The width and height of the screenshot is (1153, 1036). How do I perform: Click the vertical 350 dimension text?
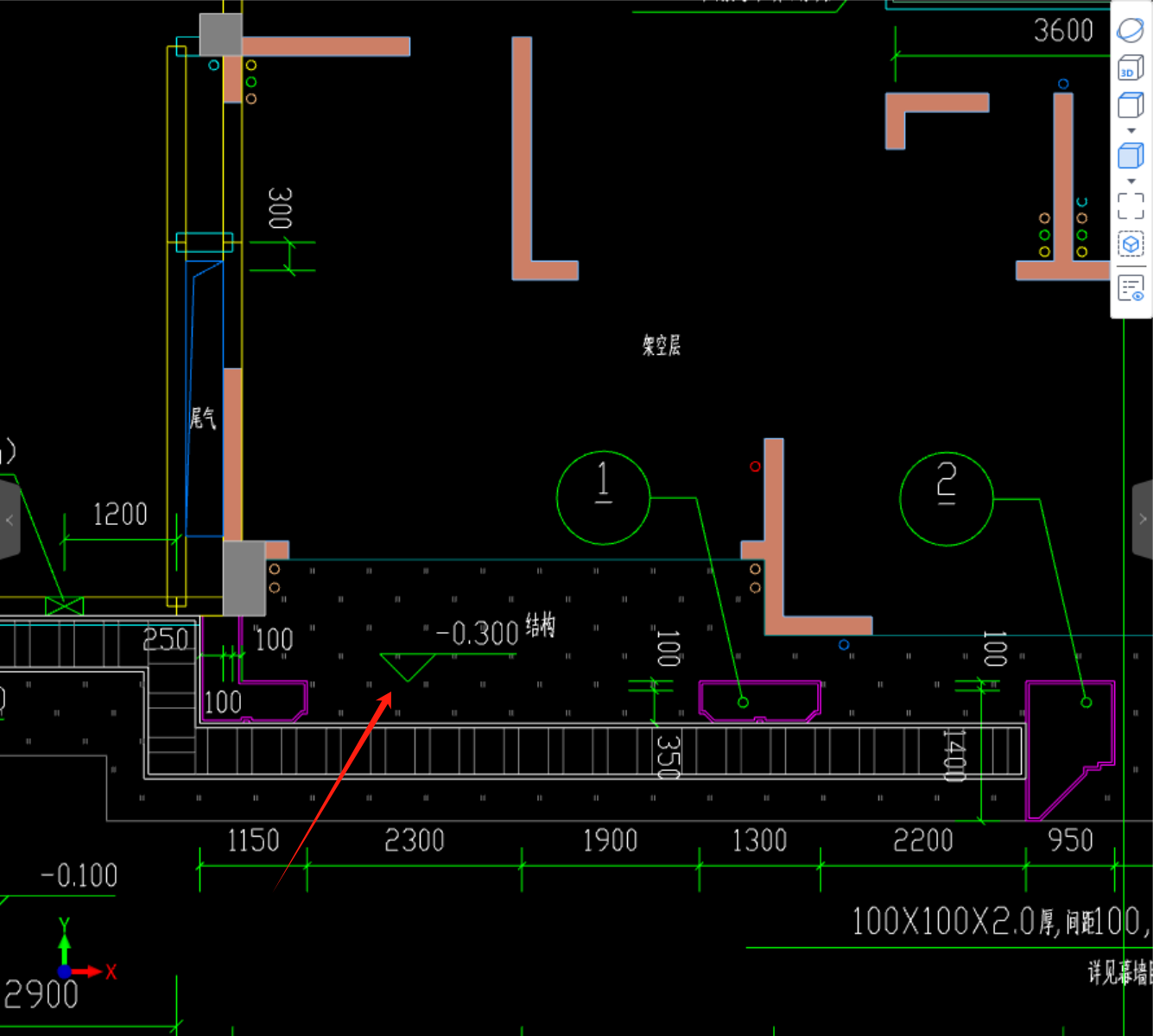[x=668, y=756]
